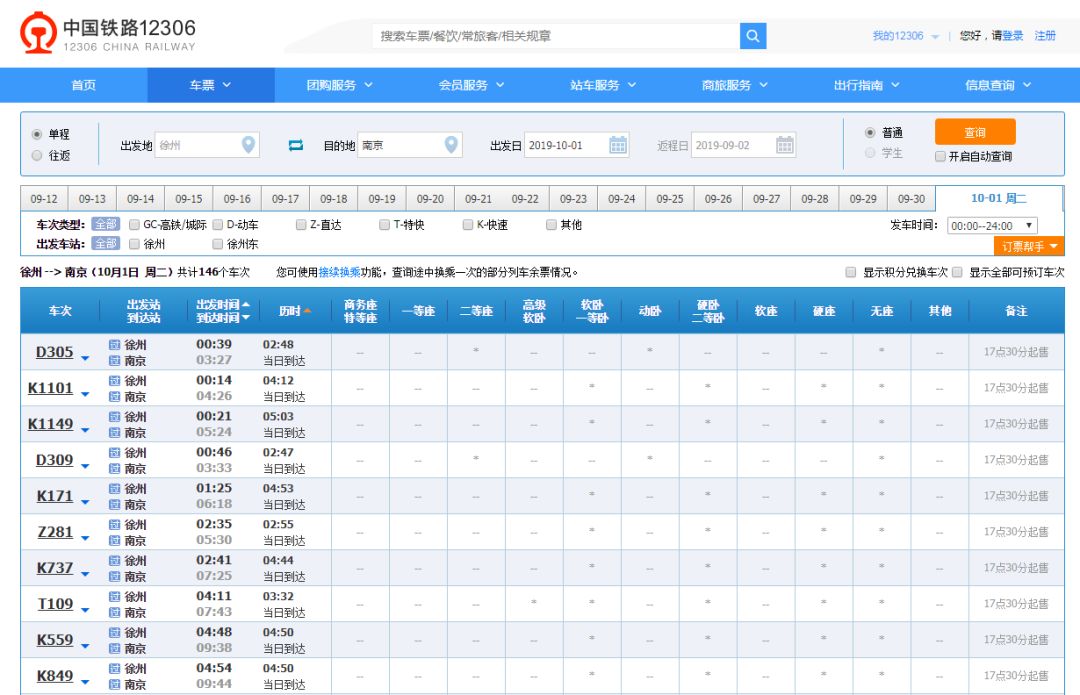Check the K-快速 train type checkbox
The height and width of the screenshot is (695, 1080).
[468, 224]
